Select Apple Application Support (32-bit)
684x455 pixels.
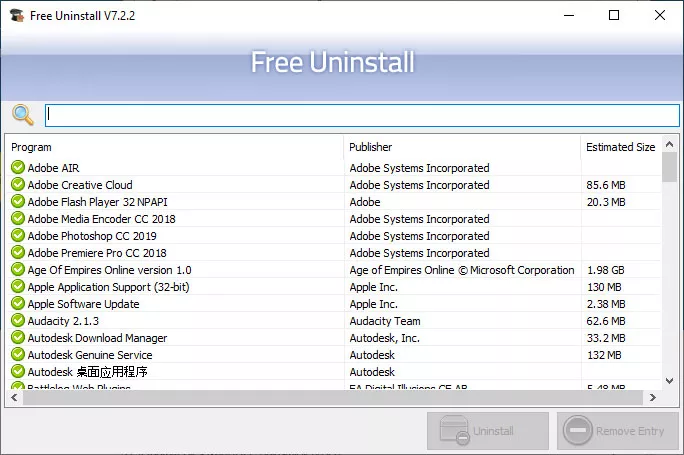pos(109,287)
